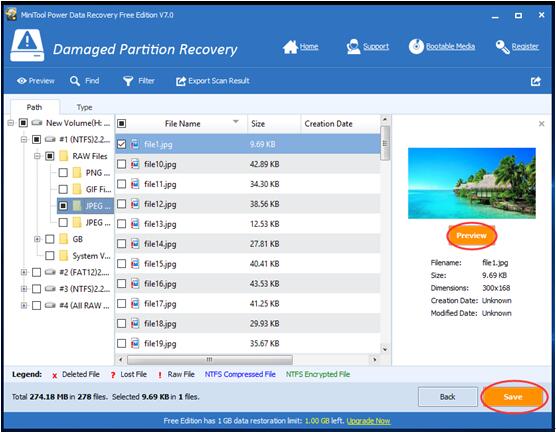
Task: Click the scroll right arrow of file list
Action: coord(374,360)
